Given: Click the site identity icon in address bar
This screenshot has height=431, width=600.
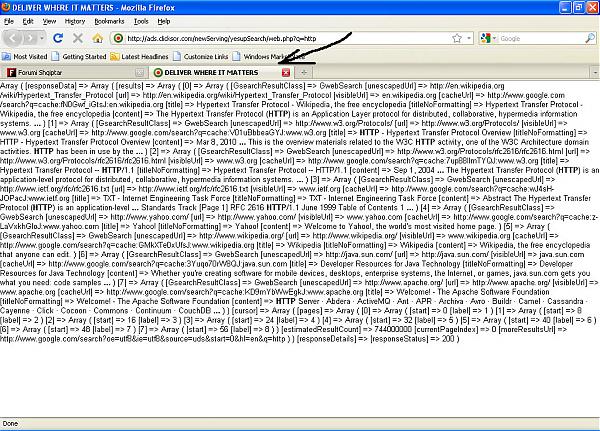Looking at the screenshot, I should 119,38.
